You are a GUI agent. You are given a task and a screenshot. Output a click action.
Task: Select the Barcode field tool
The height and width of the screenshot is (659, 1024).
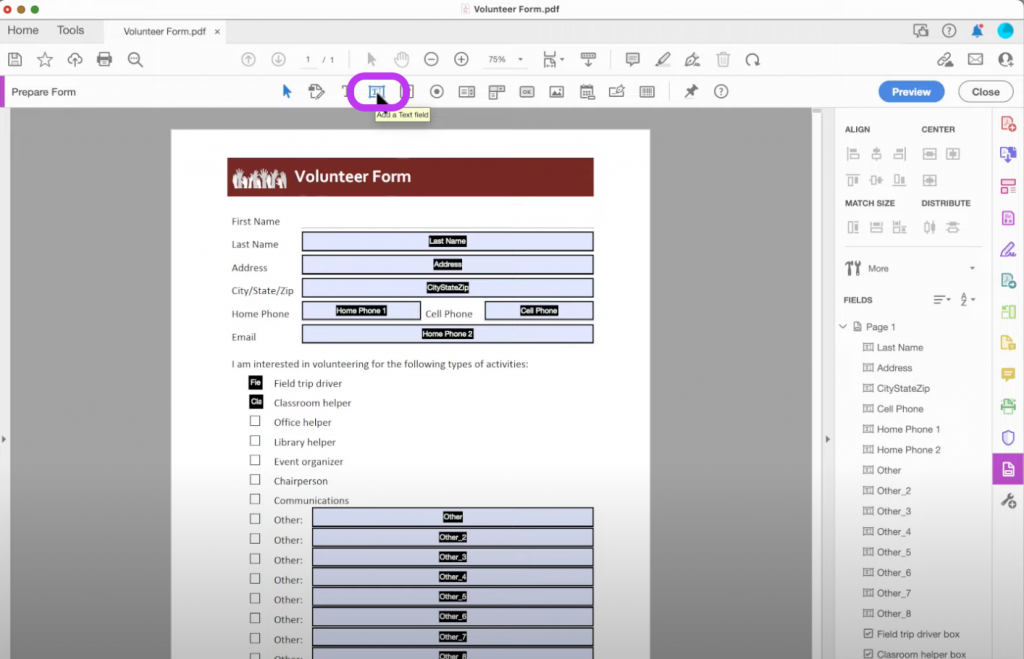[645, 91]
